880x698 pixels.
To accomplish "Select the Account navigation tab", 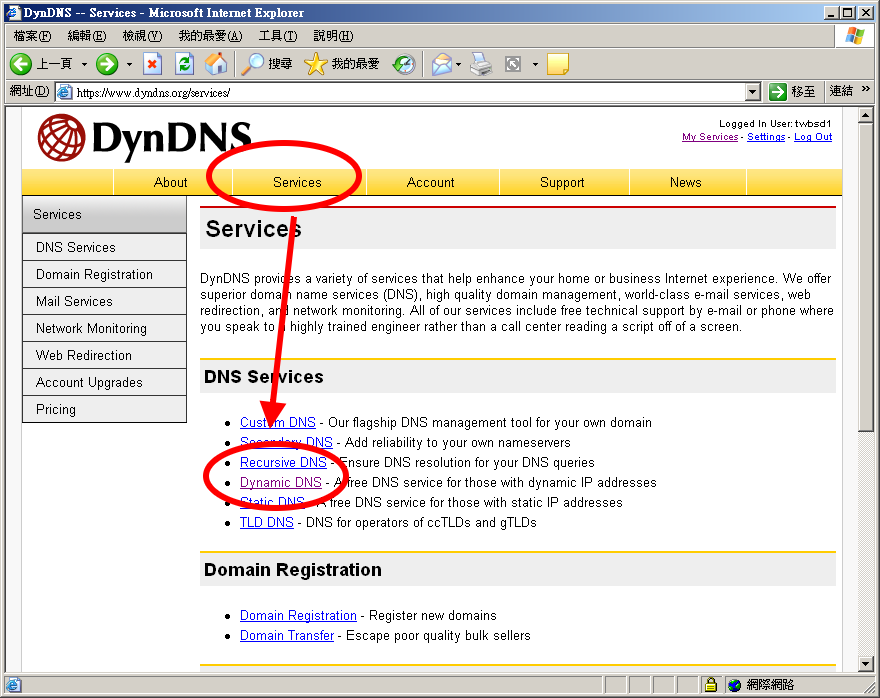I will click(x=431, y=182).
